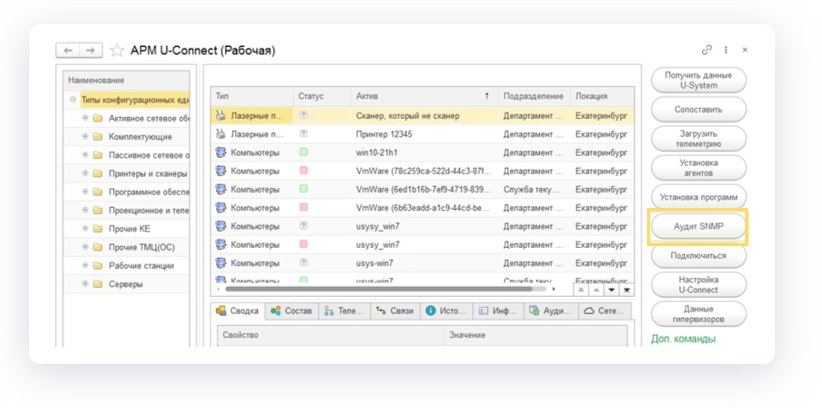Go back with the left arrow button

[x=68, y=50]
